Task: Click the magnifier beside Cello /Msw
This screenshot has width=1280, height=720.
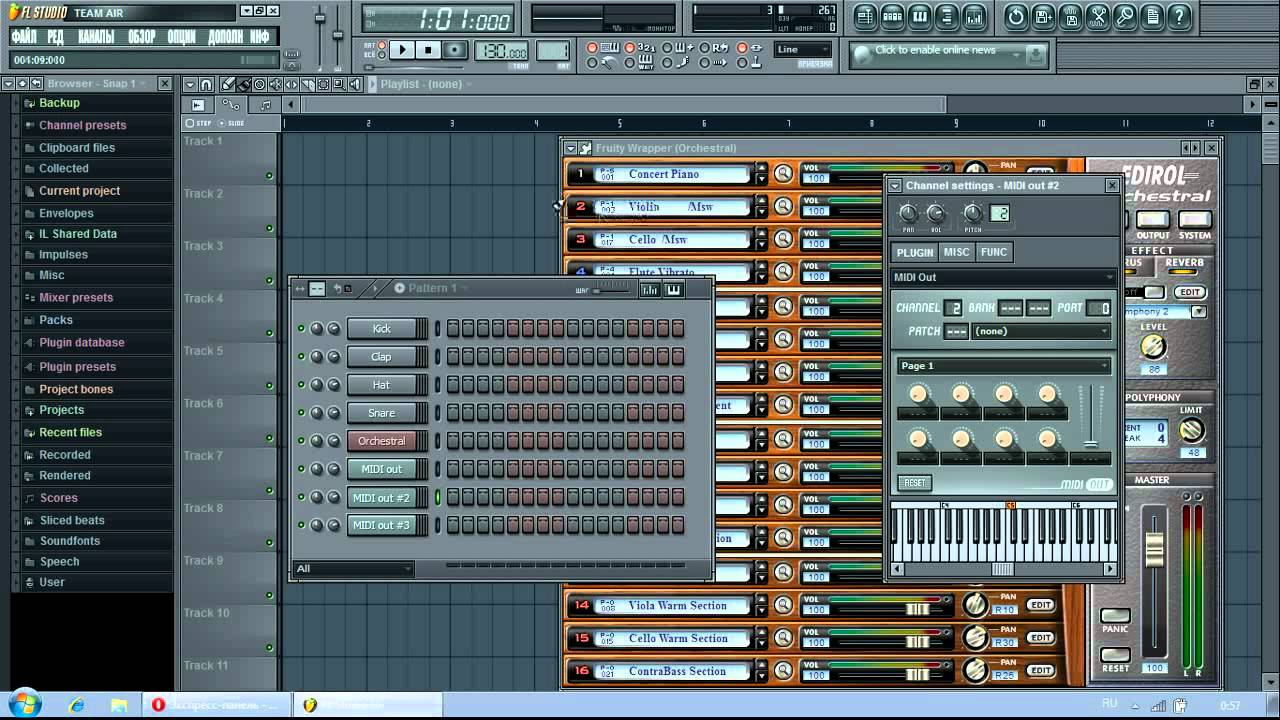Action: (x=784, y=240)
